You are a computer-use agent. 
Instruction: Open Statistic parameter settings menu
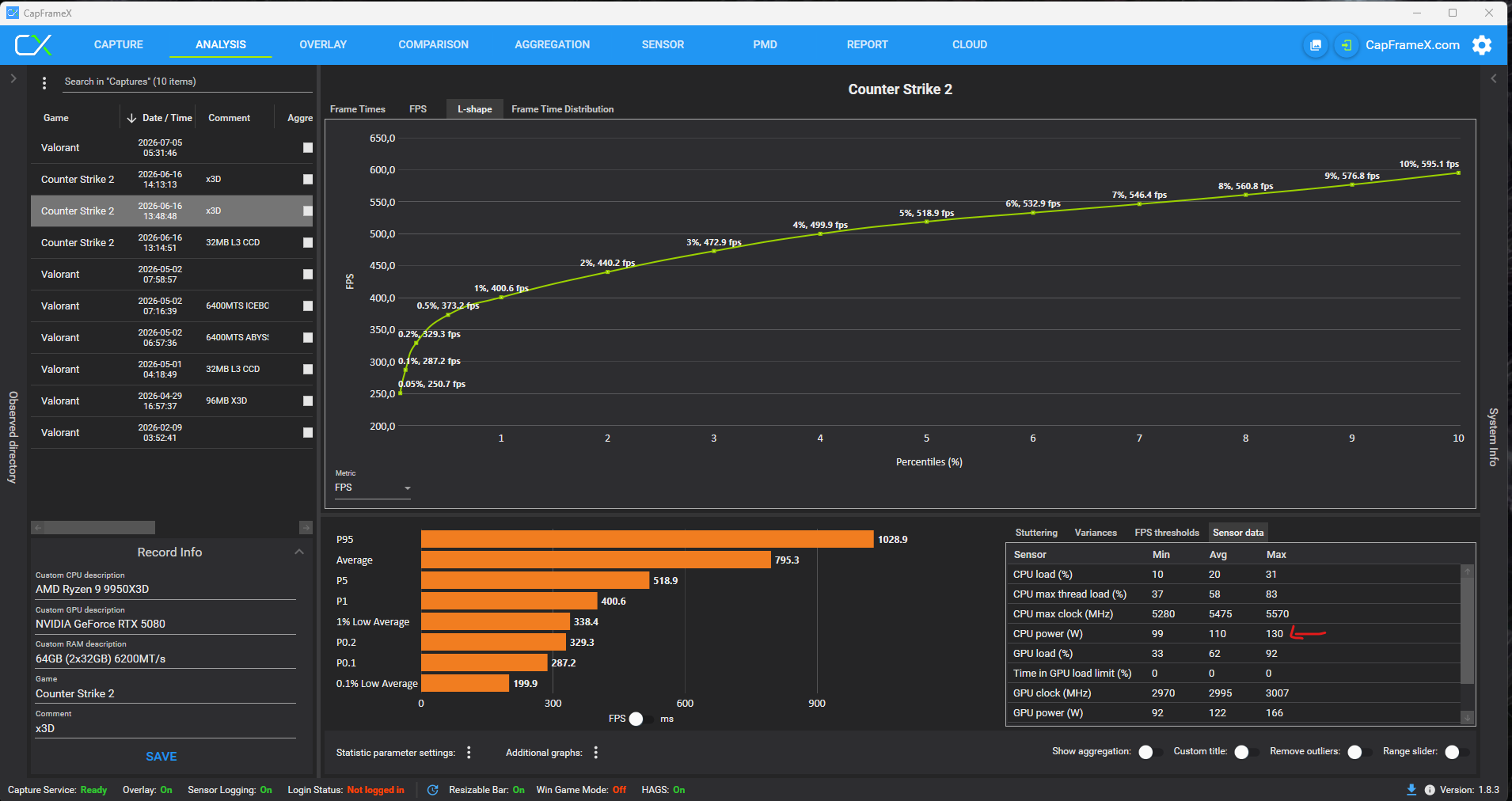(x=469, y=753)
